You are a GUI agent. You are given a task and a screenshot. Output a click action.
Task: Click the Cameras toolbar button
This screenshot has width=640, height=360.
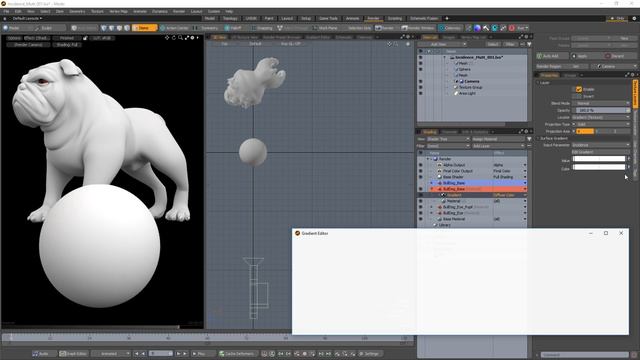coord(449,28)
